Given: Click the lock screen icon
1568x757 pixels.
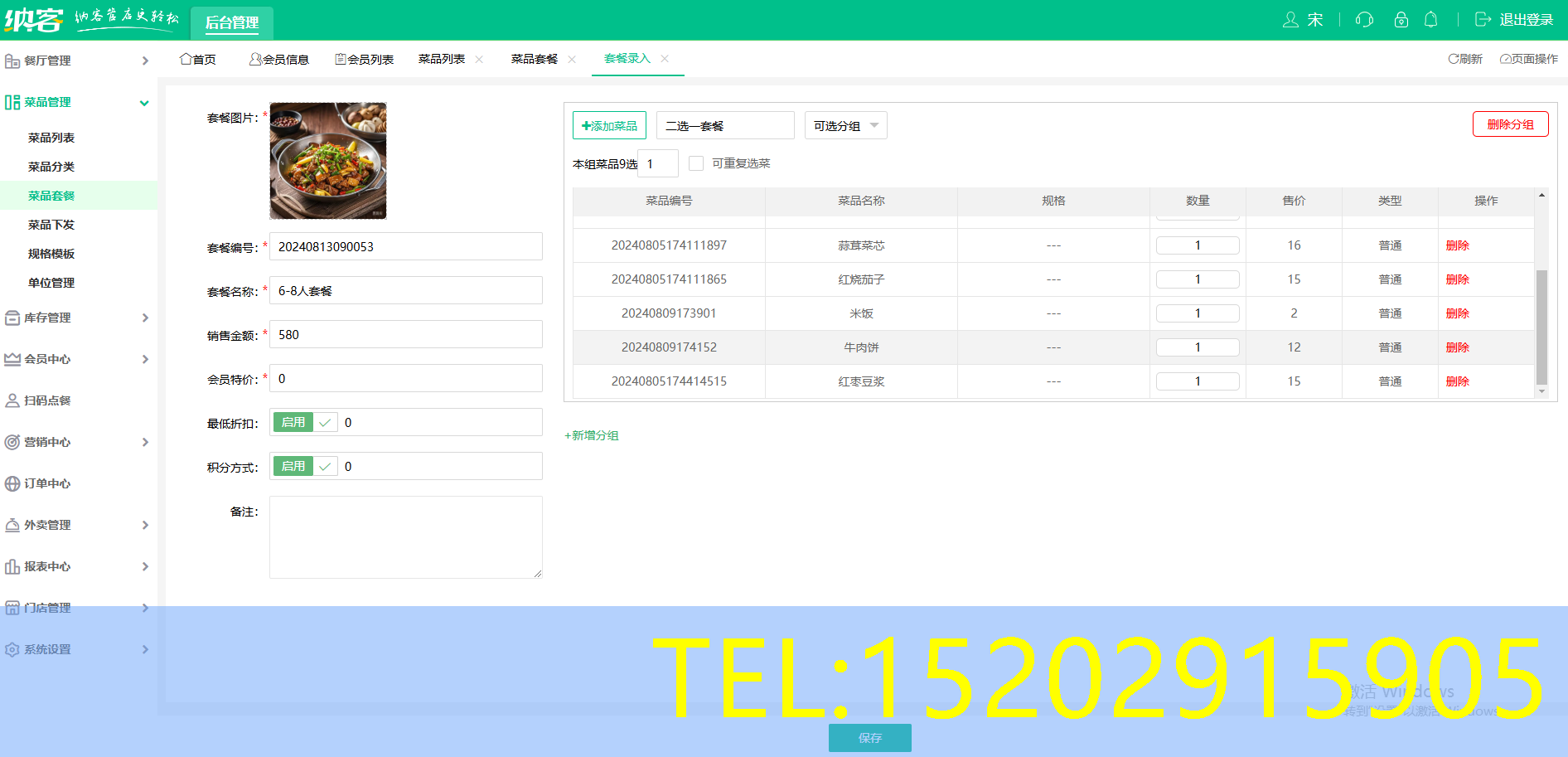Looking at the screenshot, I should point(1401,20).
